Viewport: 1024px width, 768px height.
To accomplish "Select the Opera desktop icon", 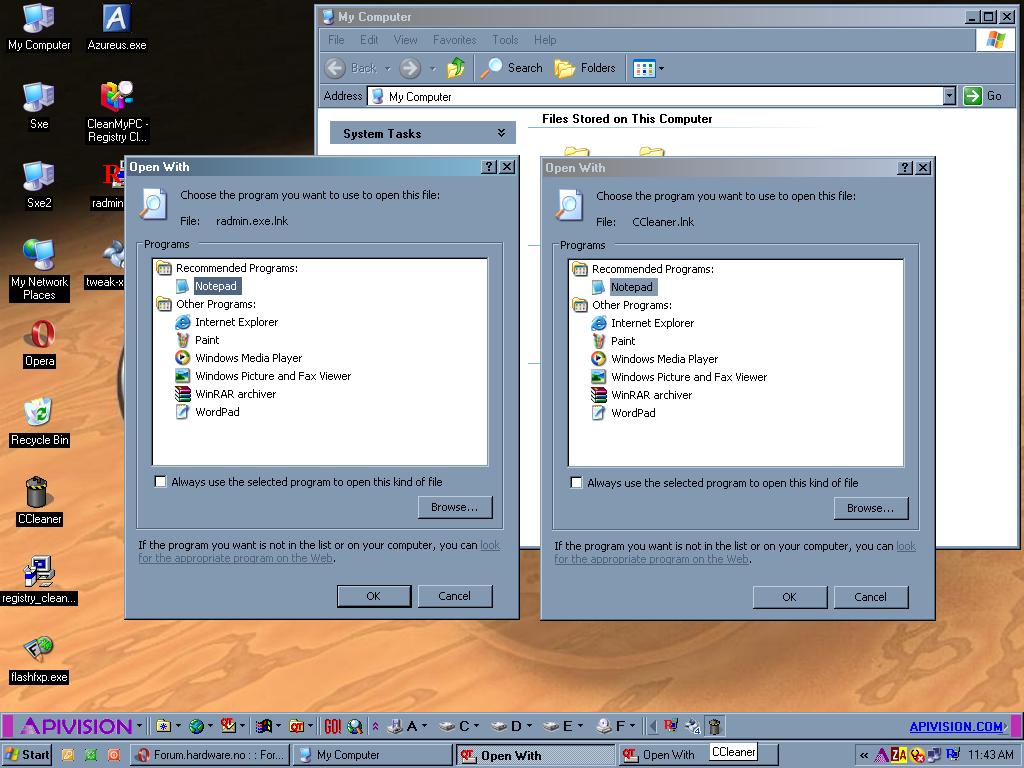I will [x=39, y=344].
